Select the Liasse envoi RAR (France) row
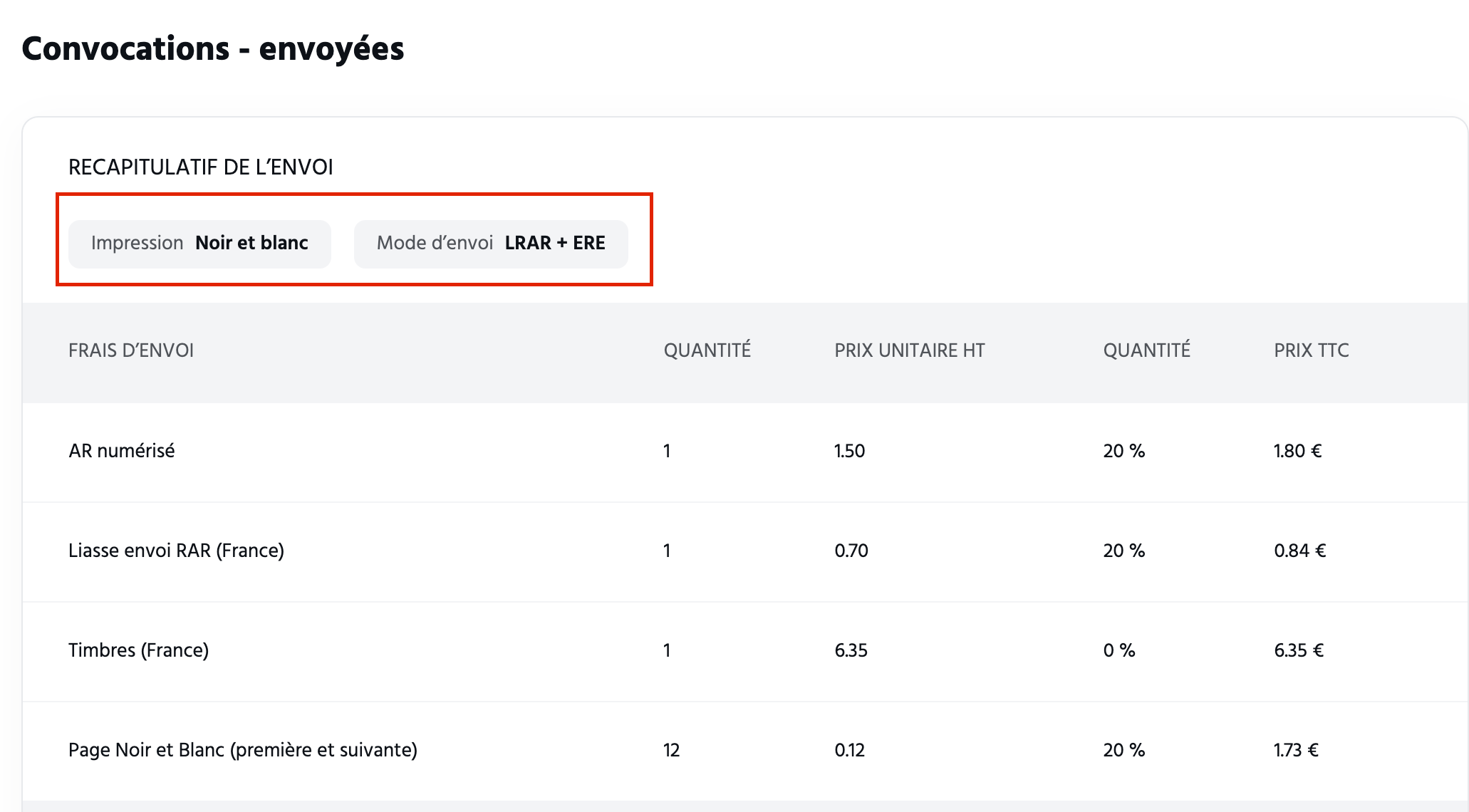The width and height of the screenshot is (1469, 812). tap(745, 551)
